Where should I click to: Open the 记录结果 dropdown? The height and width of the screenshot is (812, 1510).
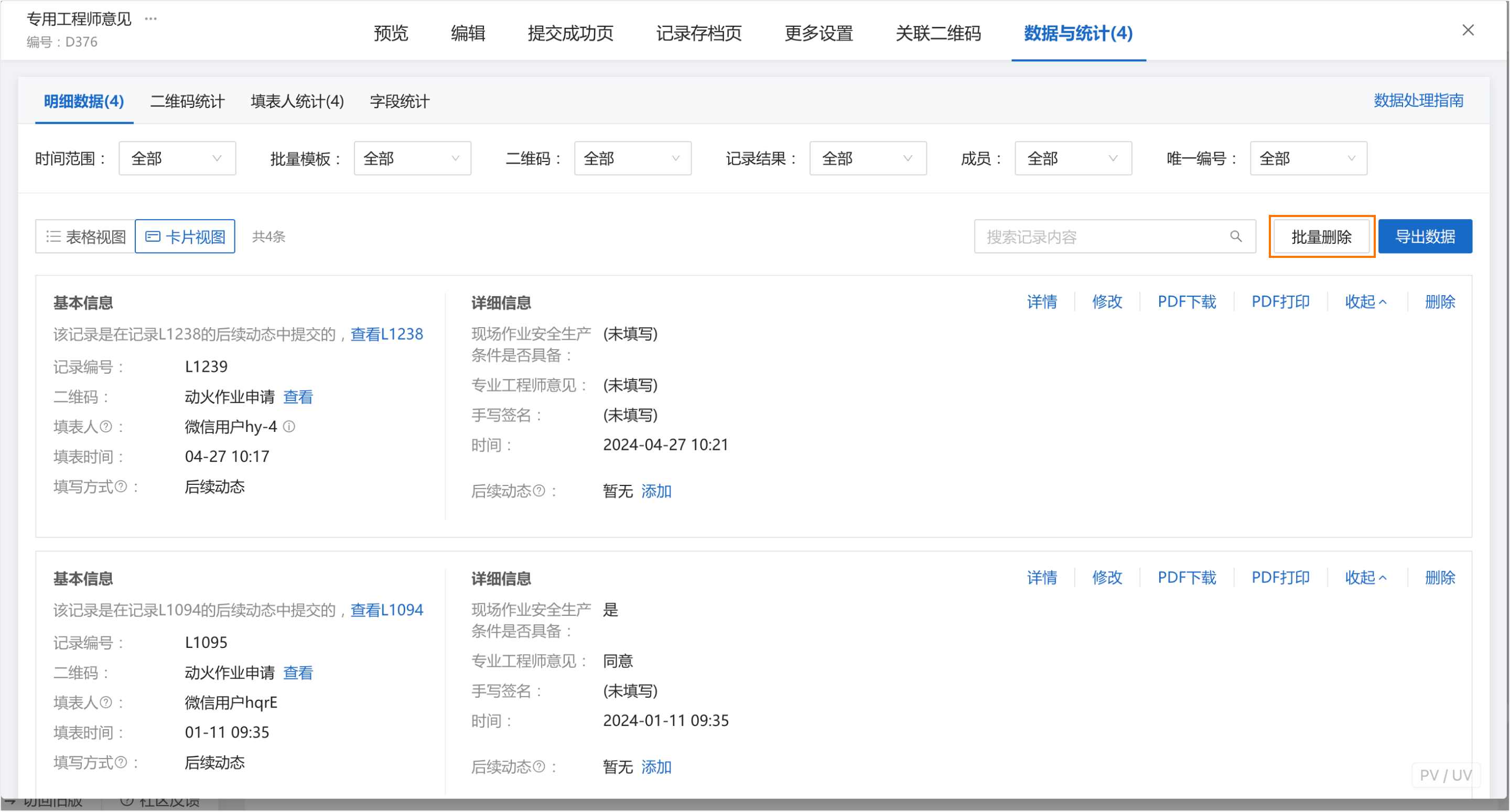tap(868, 158)
